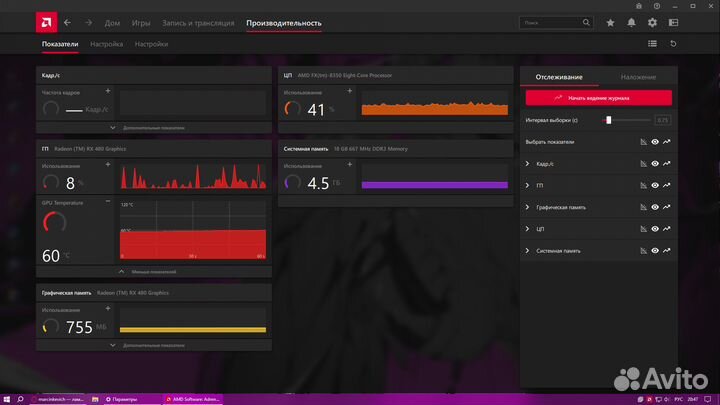Click the reset arrow icon
The height and width of the screenshot is (405, 720).
(x=673, y=44)
